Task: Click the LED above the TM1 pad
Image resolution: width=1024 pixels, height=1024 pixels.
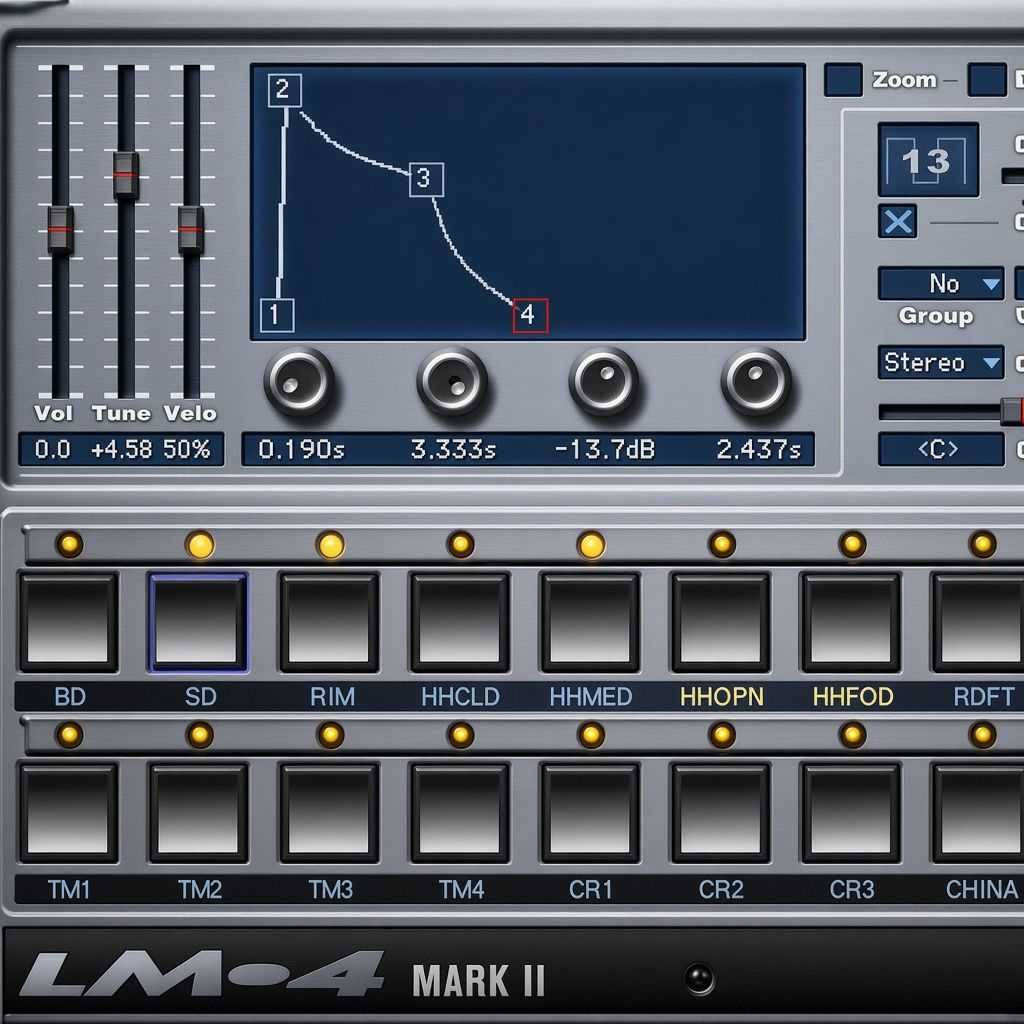Action: [69, 735]
